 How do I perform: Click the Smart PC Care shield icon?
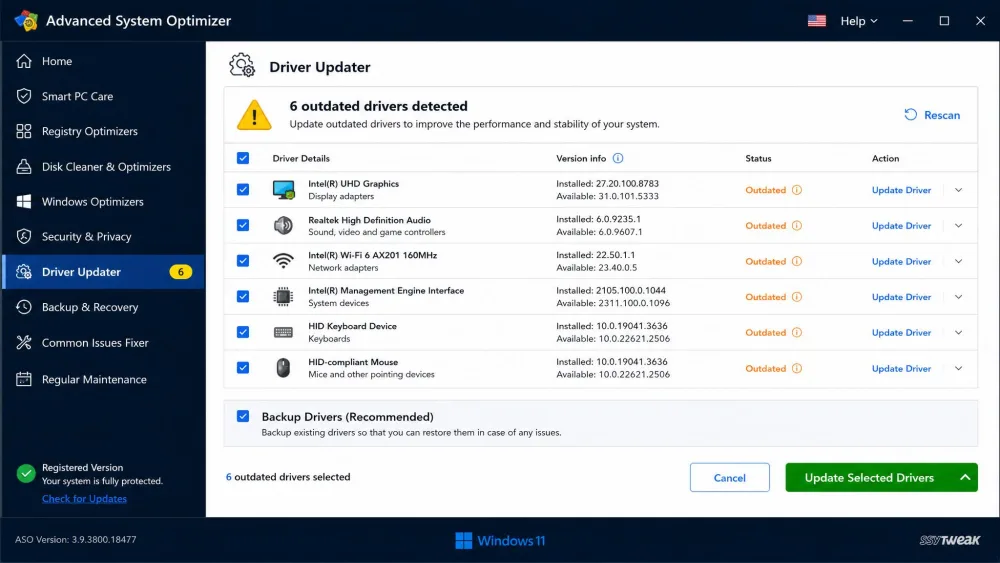pos(24,96)
